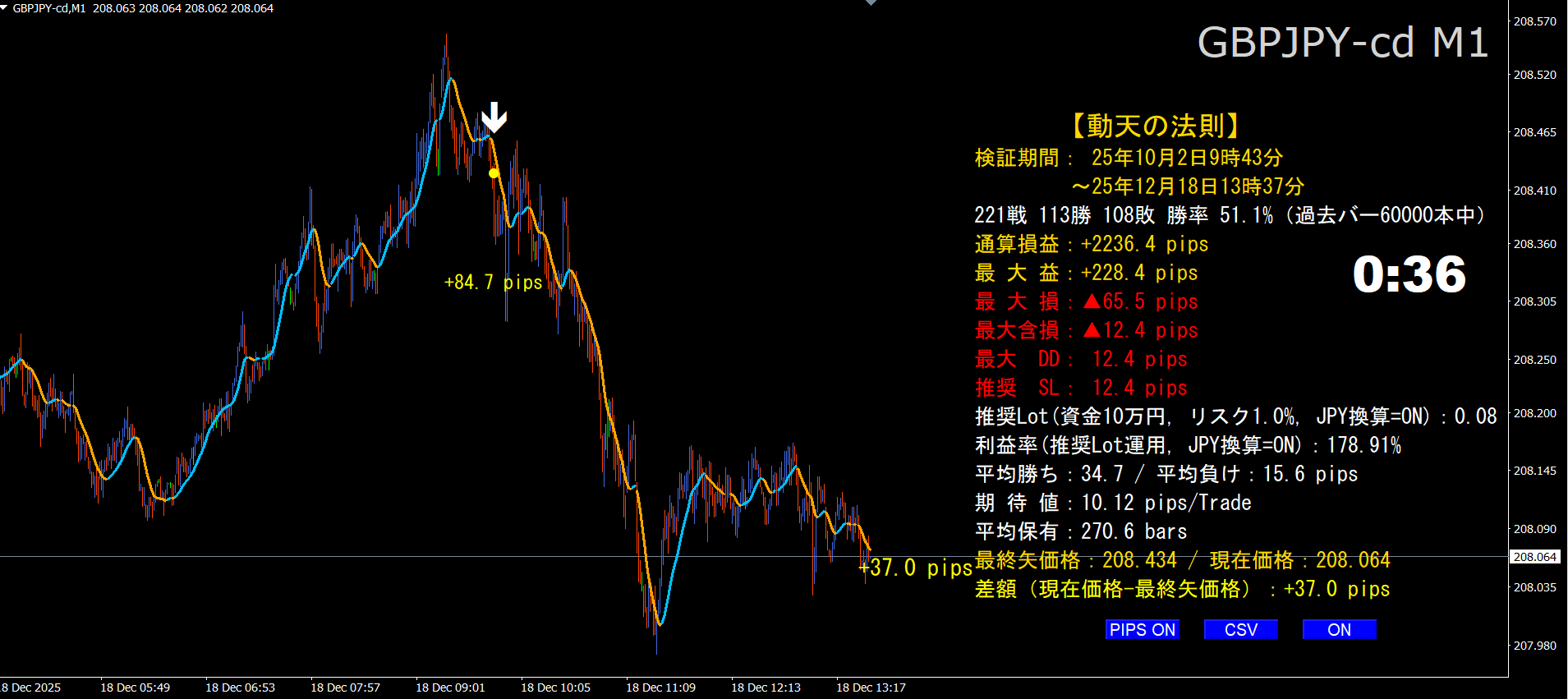Screen dimensions: 1568x699
Task: Click the 通算損益 +2236.4 pips line
Action: [1092, 244]
